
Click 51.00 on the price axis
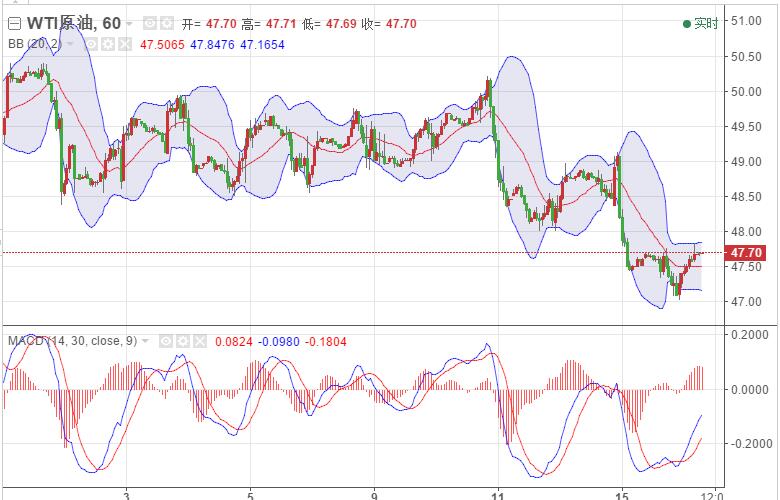point(746,21)
